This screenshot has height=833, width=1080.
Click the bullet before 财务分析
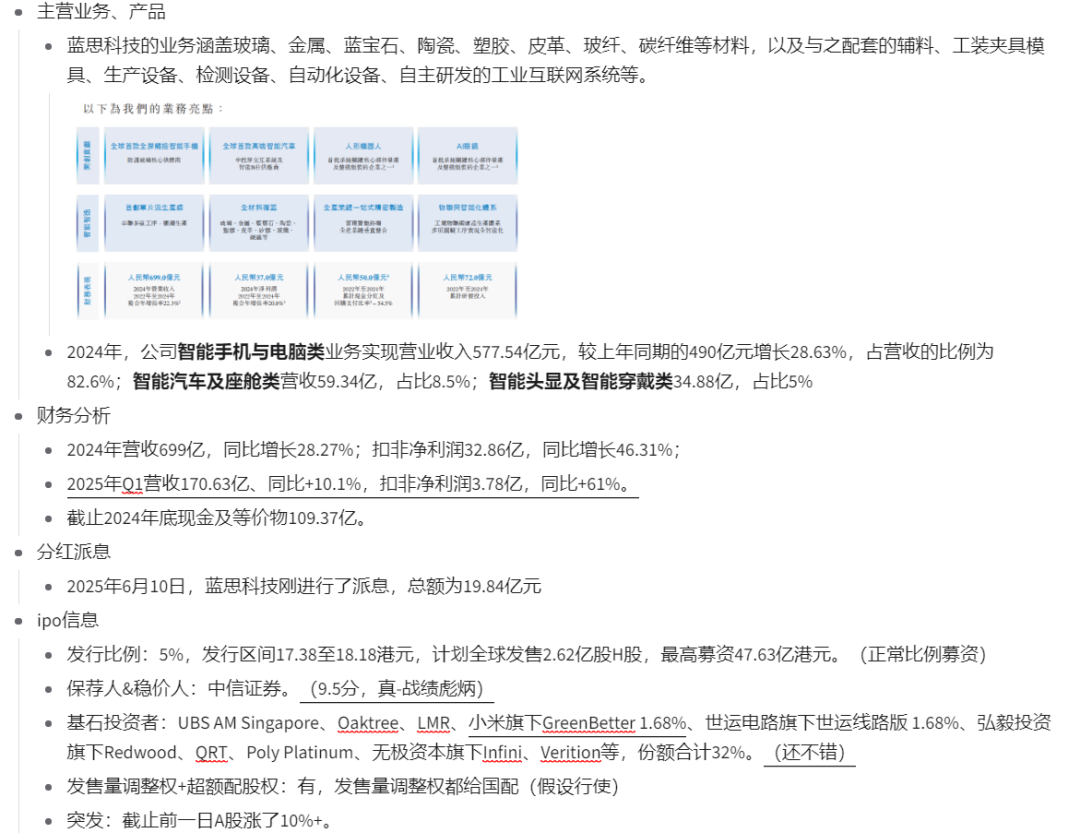coord(19,416)
